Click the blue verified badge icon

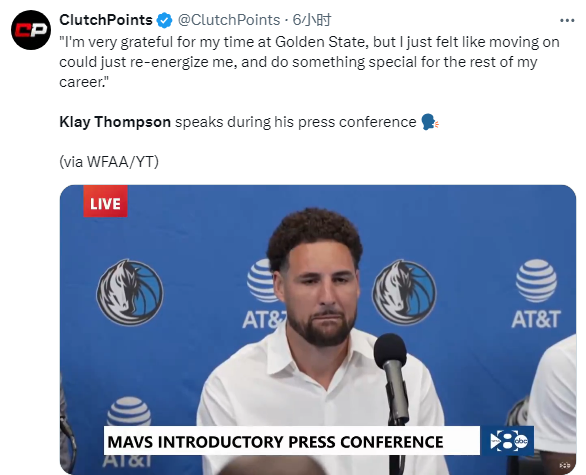(164, 20)
